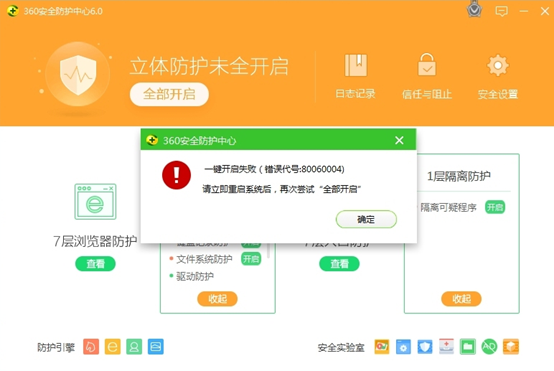
Task: Open the blue shield lab icon
Action: click(425, 347)
